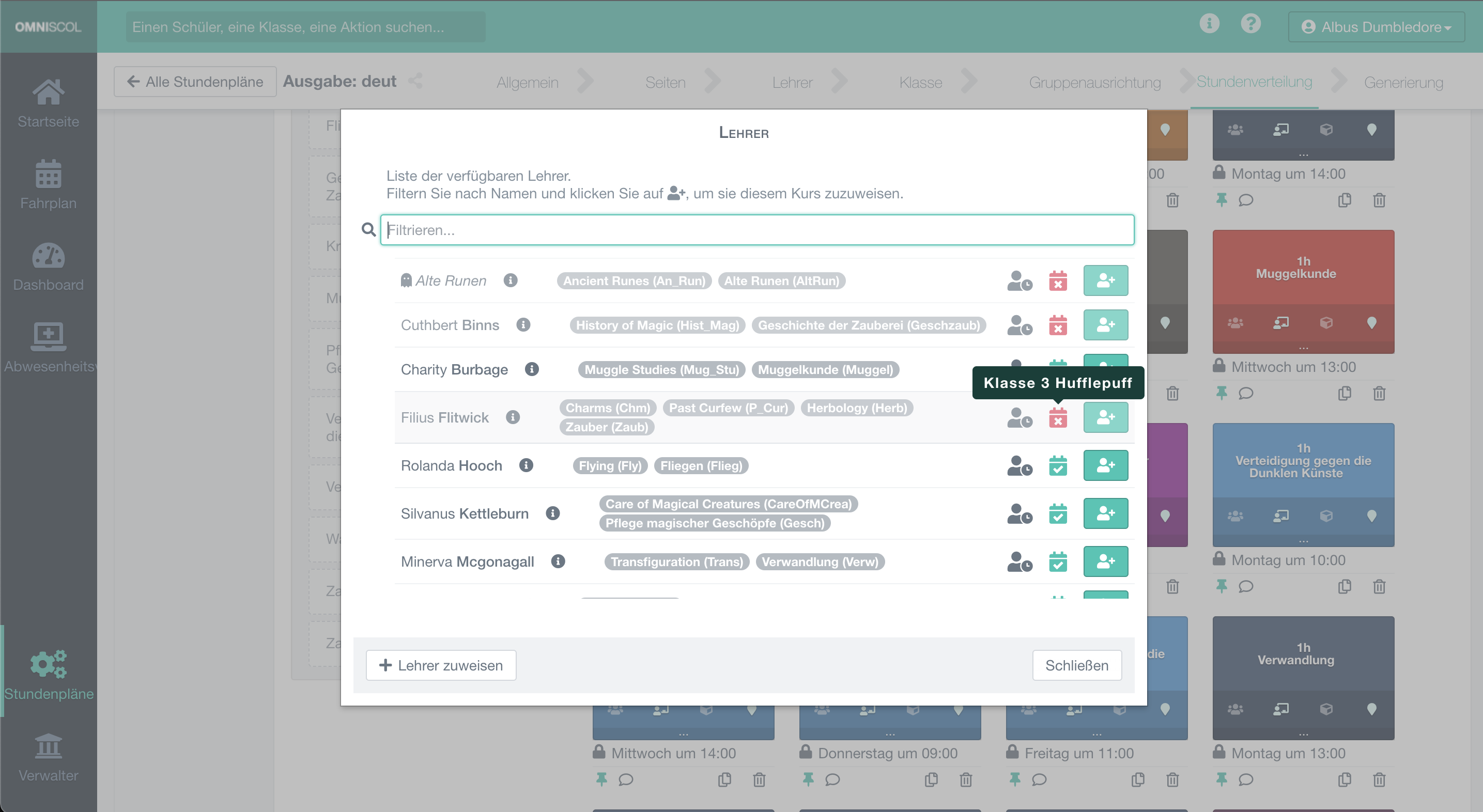Viewport: 1483px width, 812px height.
Task: Click teacher clock icon for Silvanus Kettleburn
Action: 1019,513
